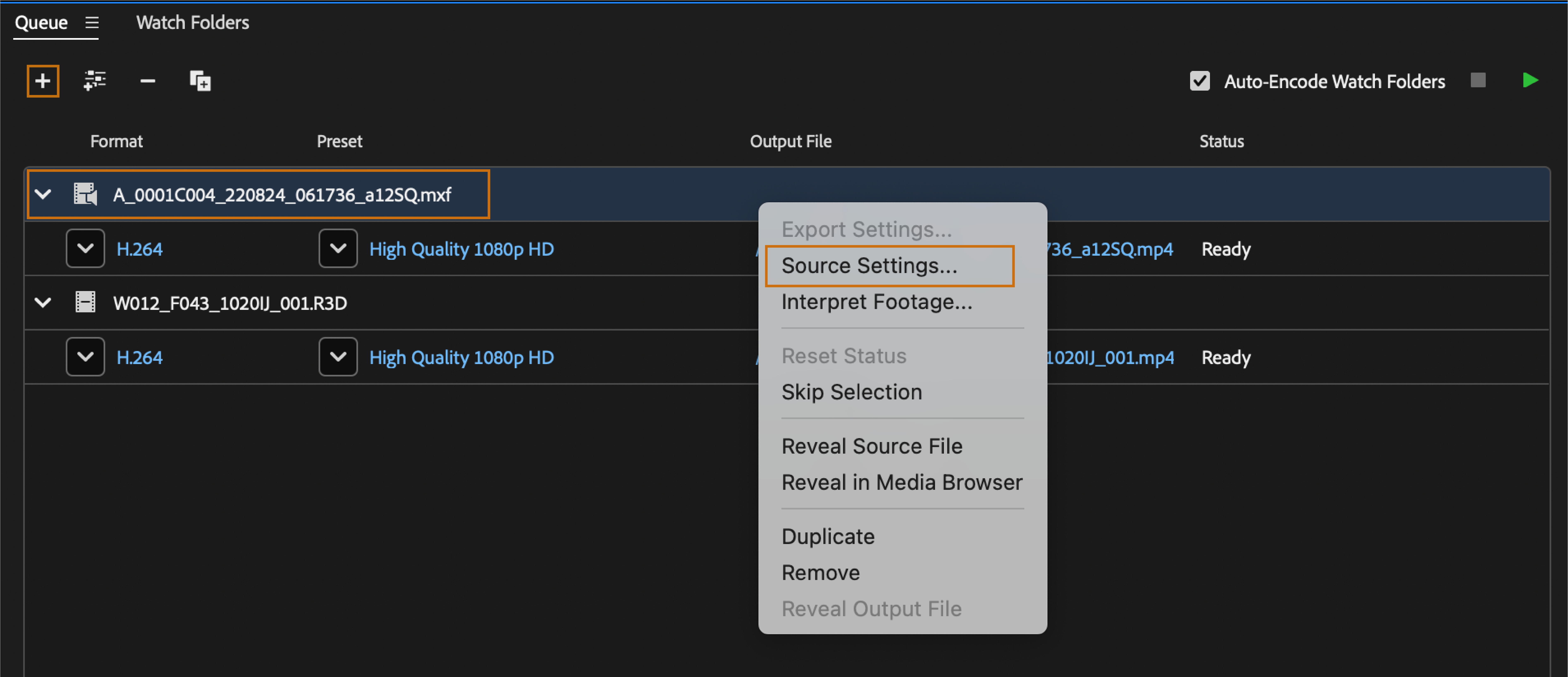
Task: Click the Add Output settings icon
Action: (94, 81)
